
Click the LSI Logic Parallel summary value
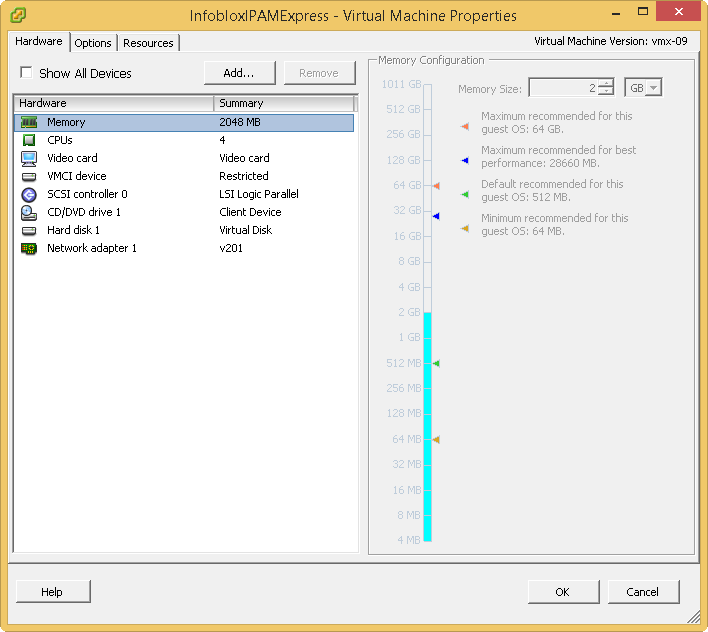[x=259, y=195]
